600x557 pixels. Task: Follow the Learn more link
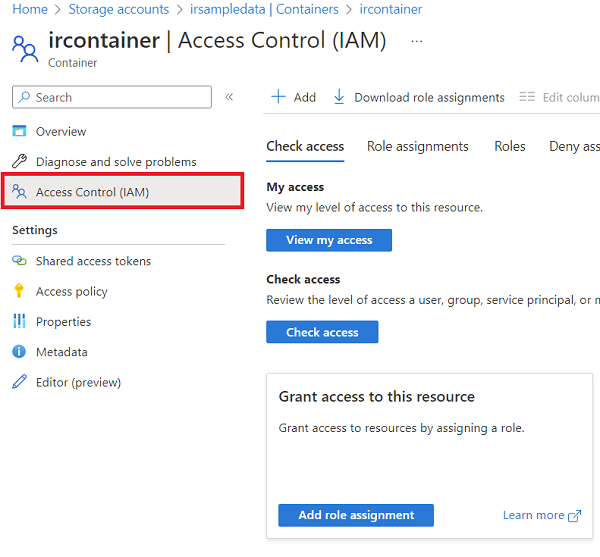coord(533,515)
